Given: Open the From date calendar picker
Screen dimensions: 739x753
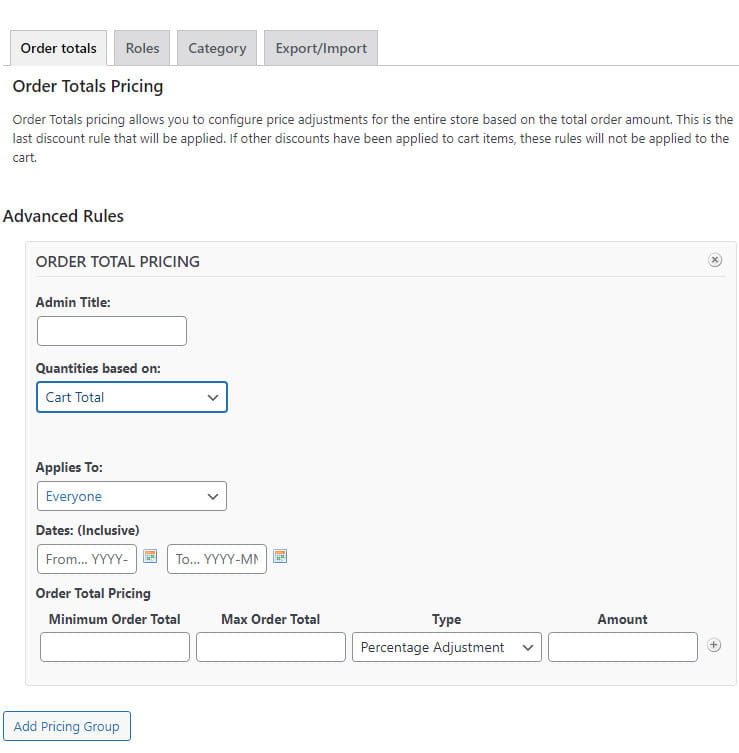Looking at the screenshot, I should (150, 556).
